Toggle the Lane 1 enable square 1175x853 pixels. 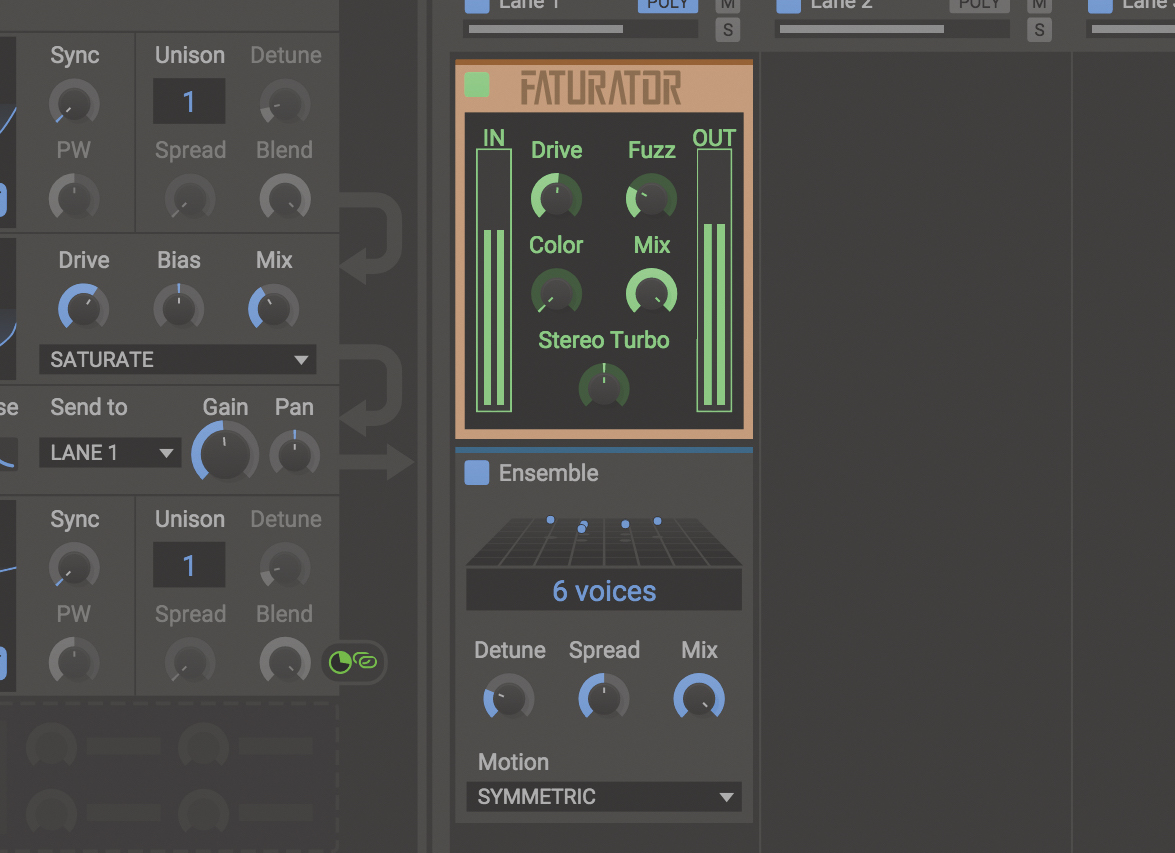pyautogui.click(x=477, y=6)
